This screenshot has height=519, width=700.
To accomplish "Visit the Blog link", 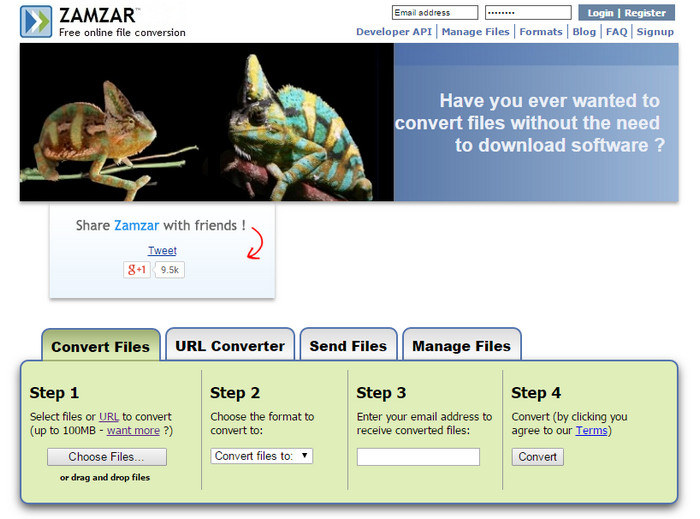I will (584, 32).
